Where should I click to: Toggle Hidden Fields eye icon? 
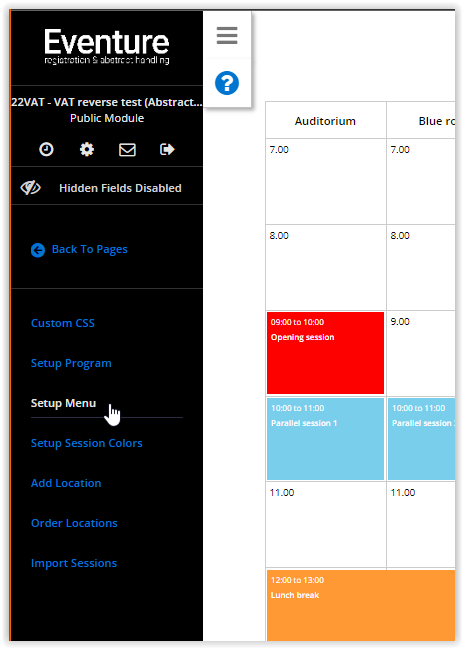(31, 188)
